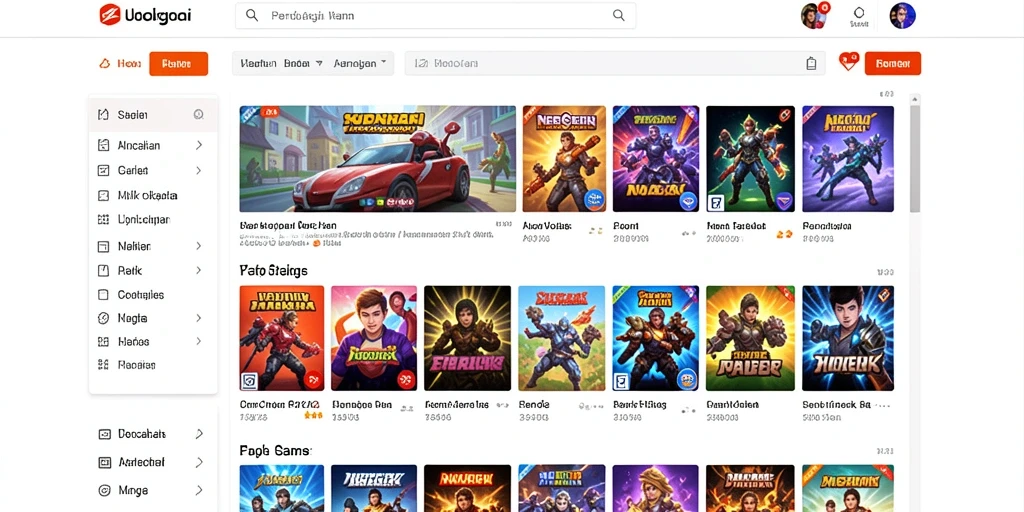Click the Nahien sidebar icon
Screen dimensions: 1024x512
tap(103, 246)
